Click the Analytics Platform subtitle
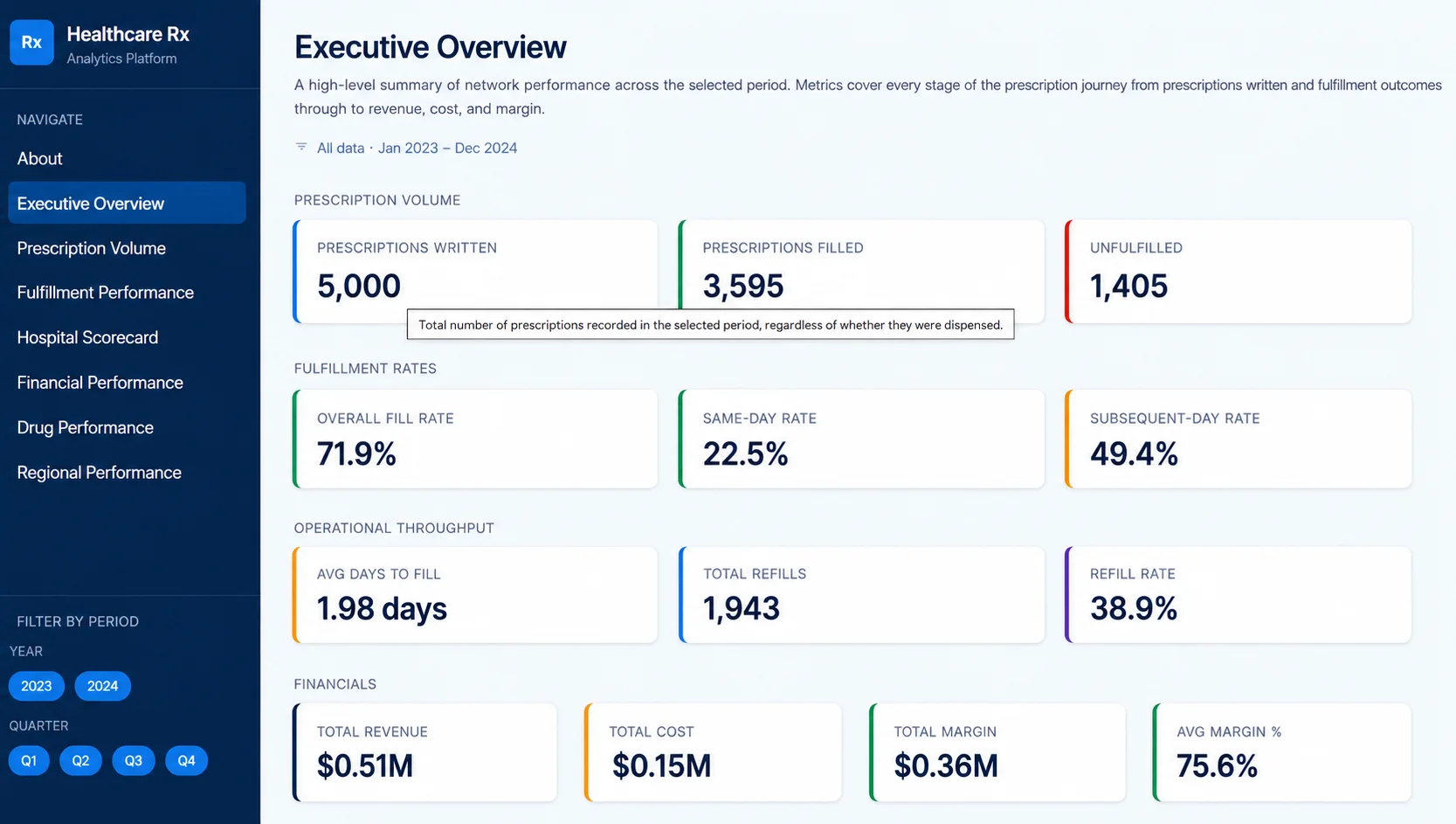1456x824 pixels. [x=121, y=59]
